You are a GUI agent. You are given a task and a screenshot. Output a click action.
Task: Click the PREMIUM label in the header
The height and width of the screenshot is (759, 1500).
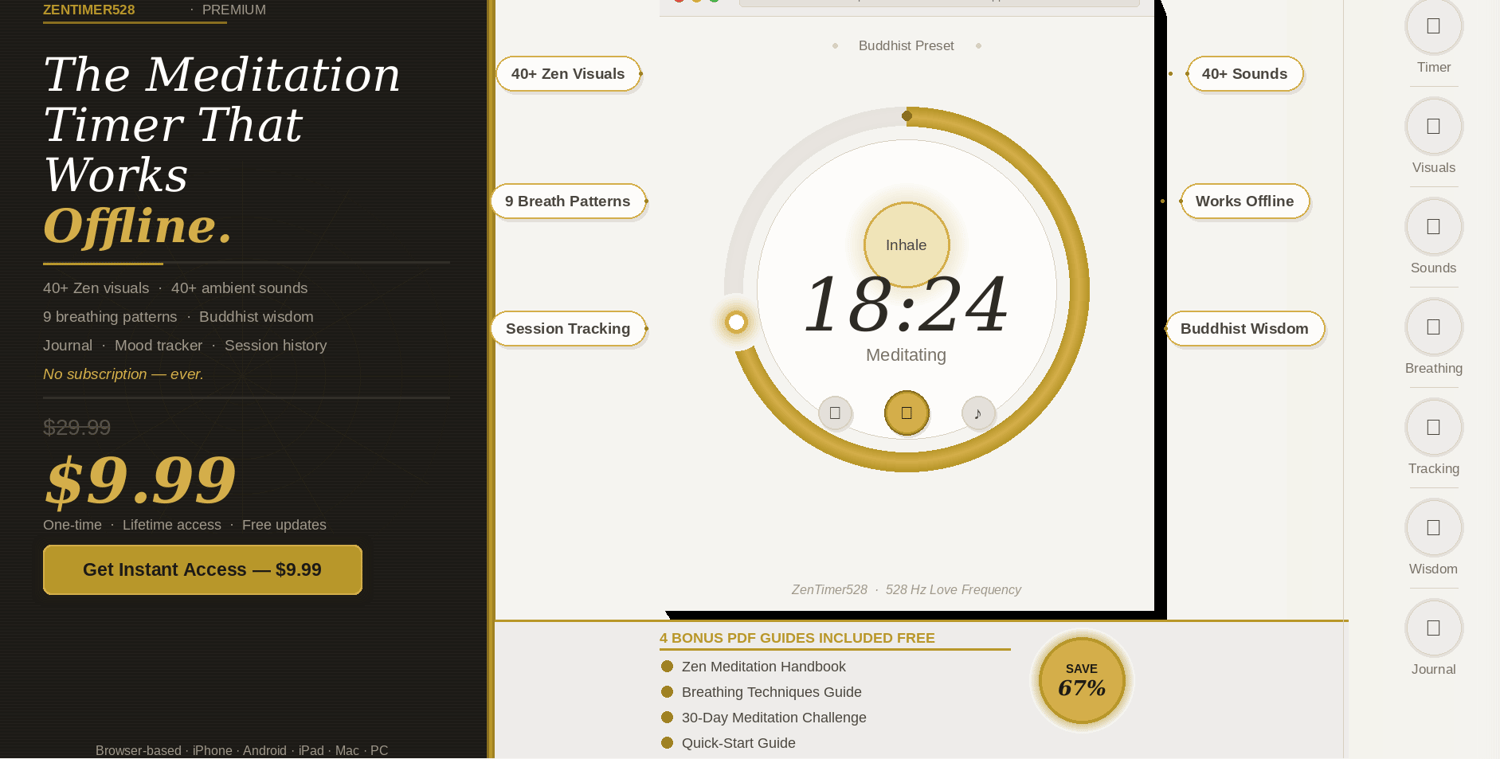(234, 10)
